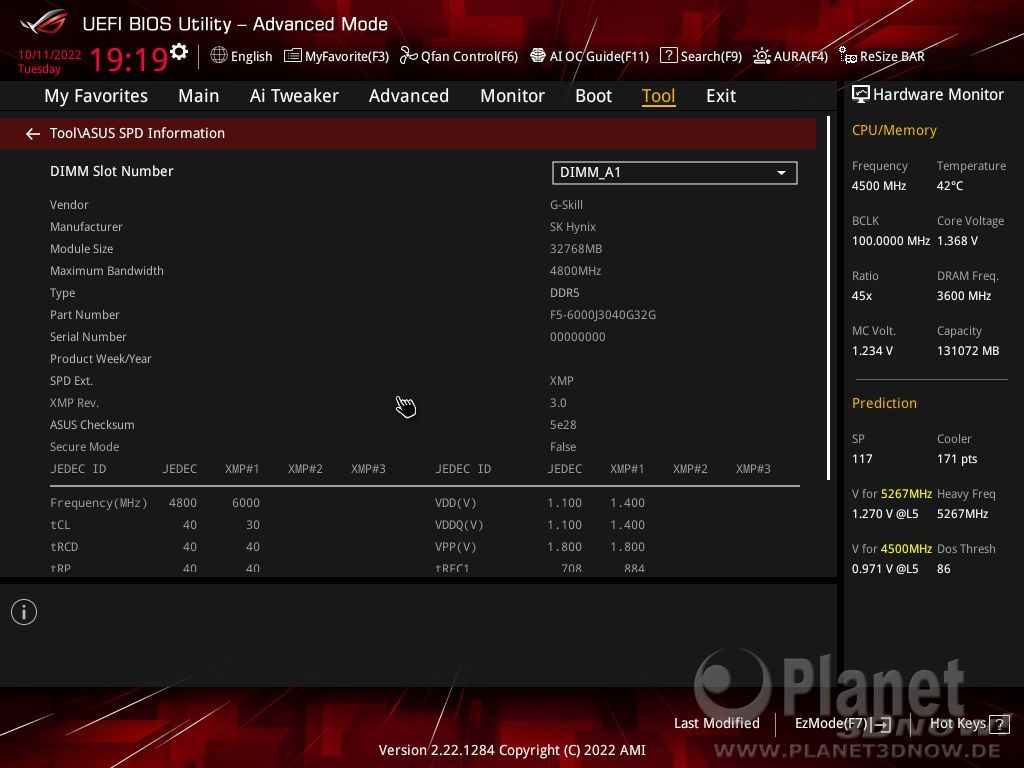
Task: Click the Maximum Bandwidth 4800MHz value
Action: 575,270
